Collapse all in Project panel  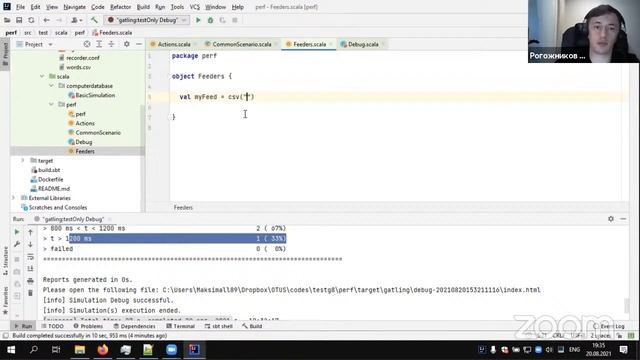coord(111,44)
